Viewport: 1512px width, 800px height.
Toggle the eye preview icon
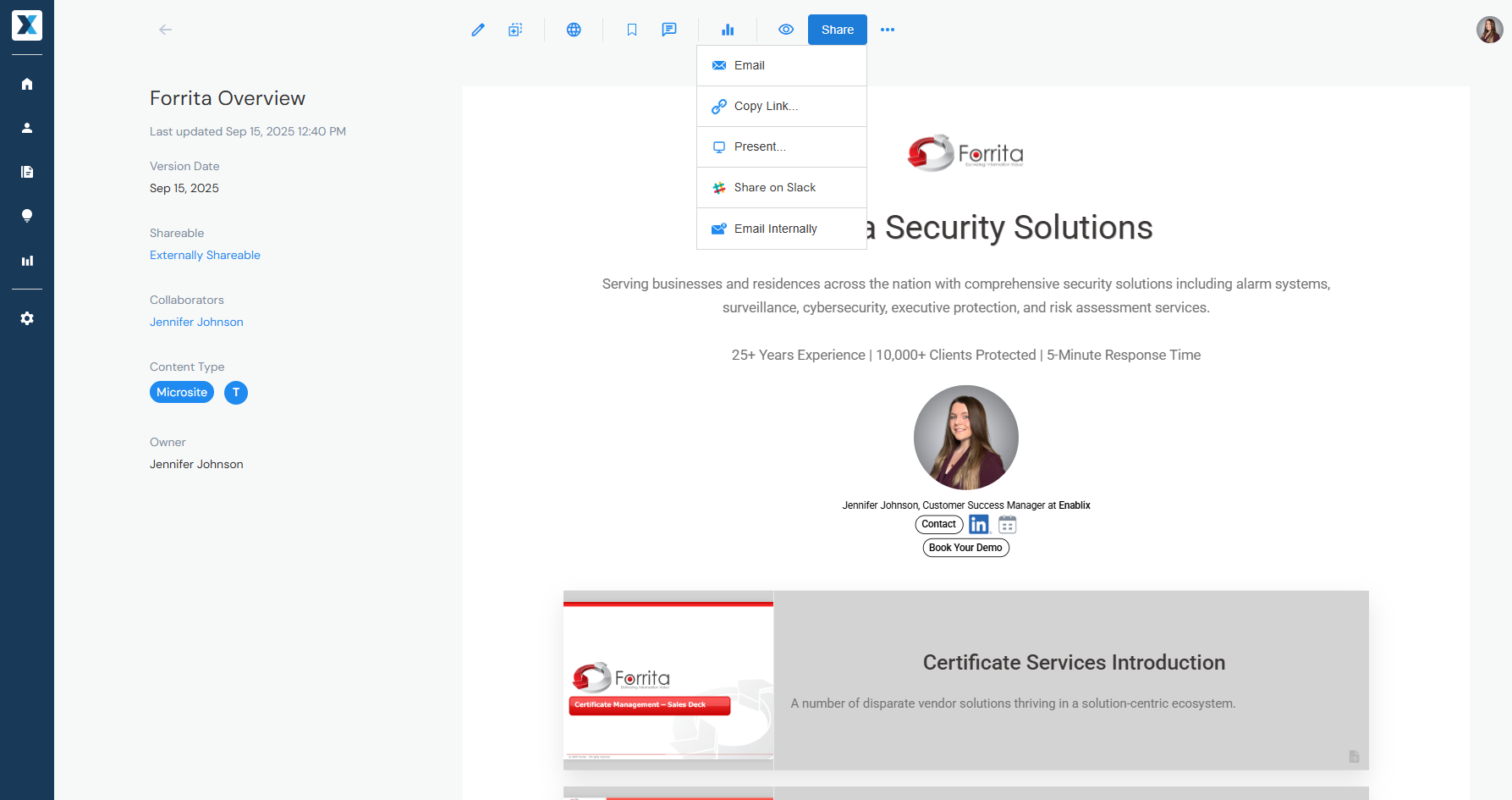pyautogui.click(x=786, y=30)
